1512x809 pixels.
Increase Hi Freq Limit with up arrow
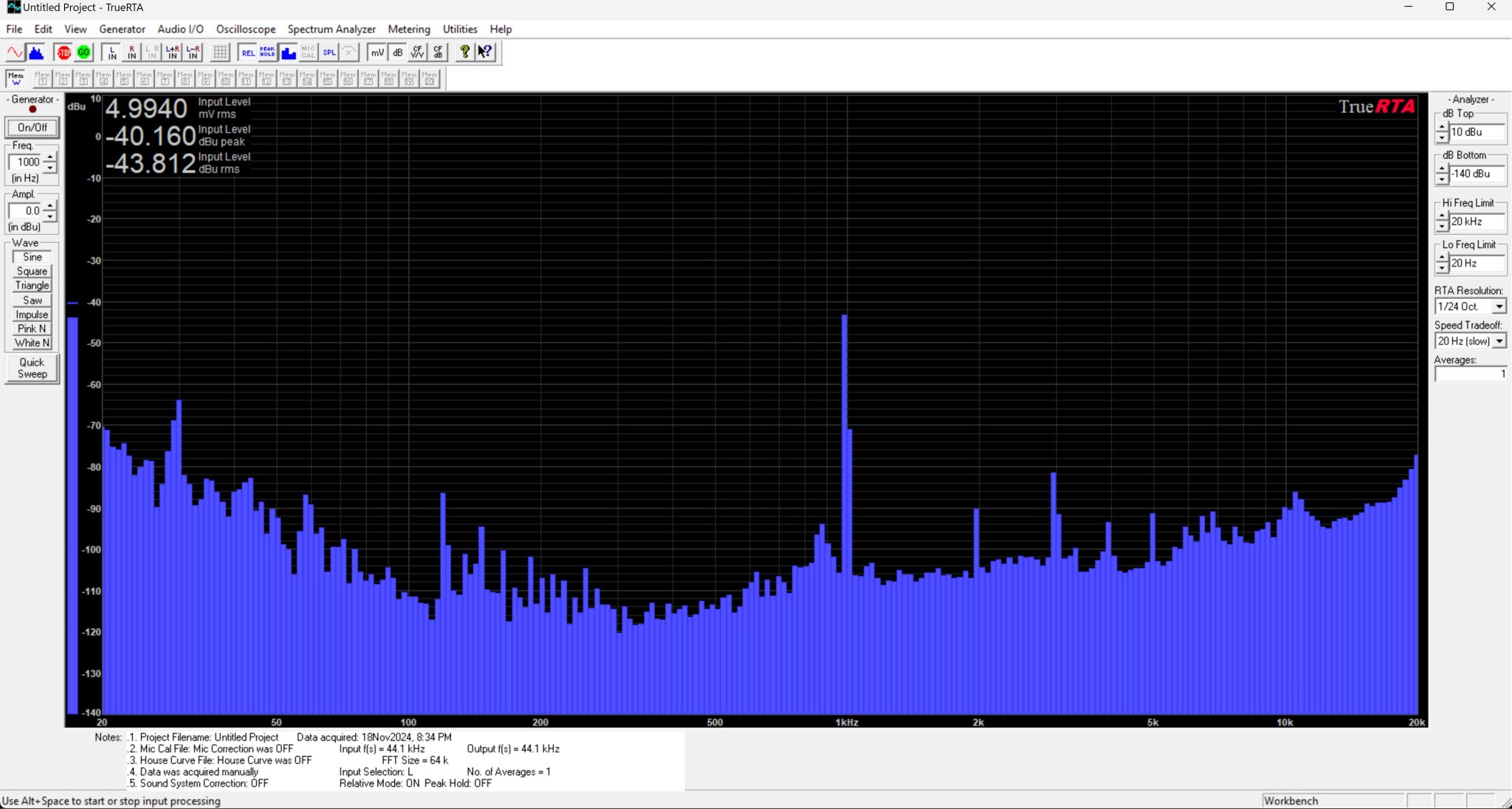tap(1442, 217)
